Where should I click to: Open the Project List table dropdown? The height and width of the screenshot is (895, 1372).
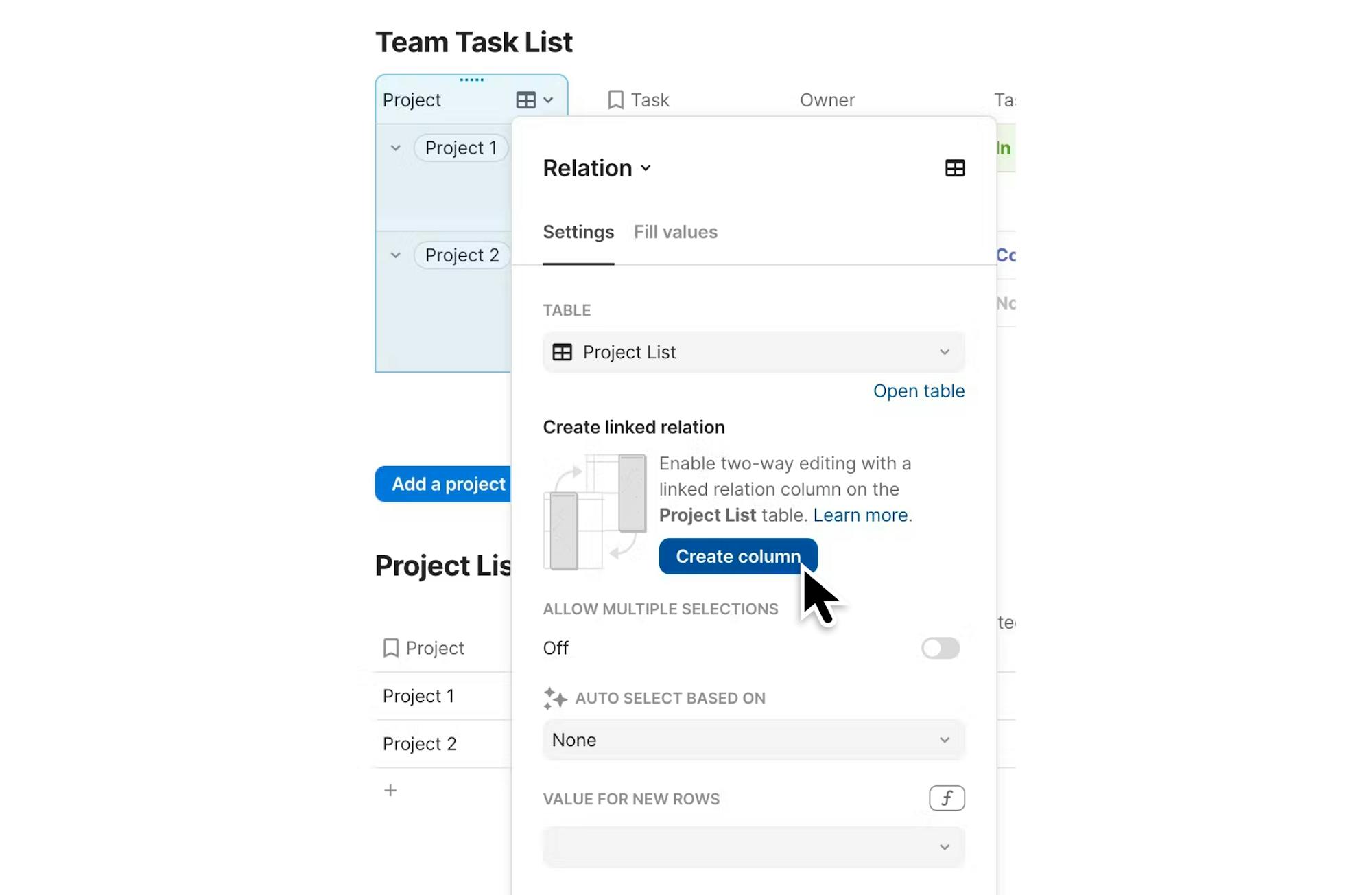[753, 352]
